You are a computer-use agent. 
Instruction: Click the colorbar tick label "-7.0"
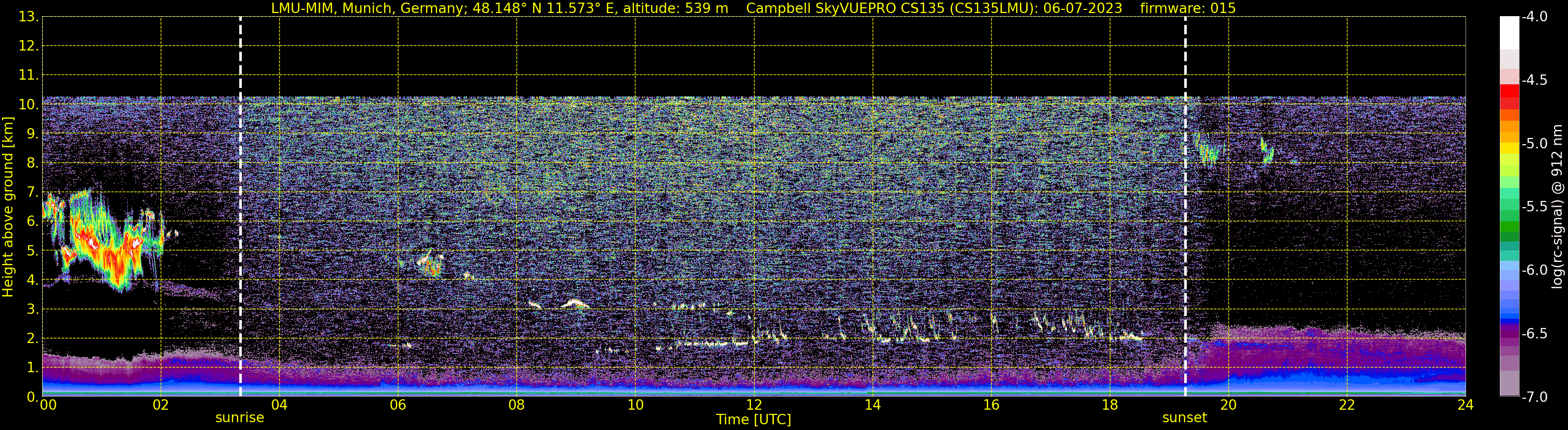click(1535, 397)
